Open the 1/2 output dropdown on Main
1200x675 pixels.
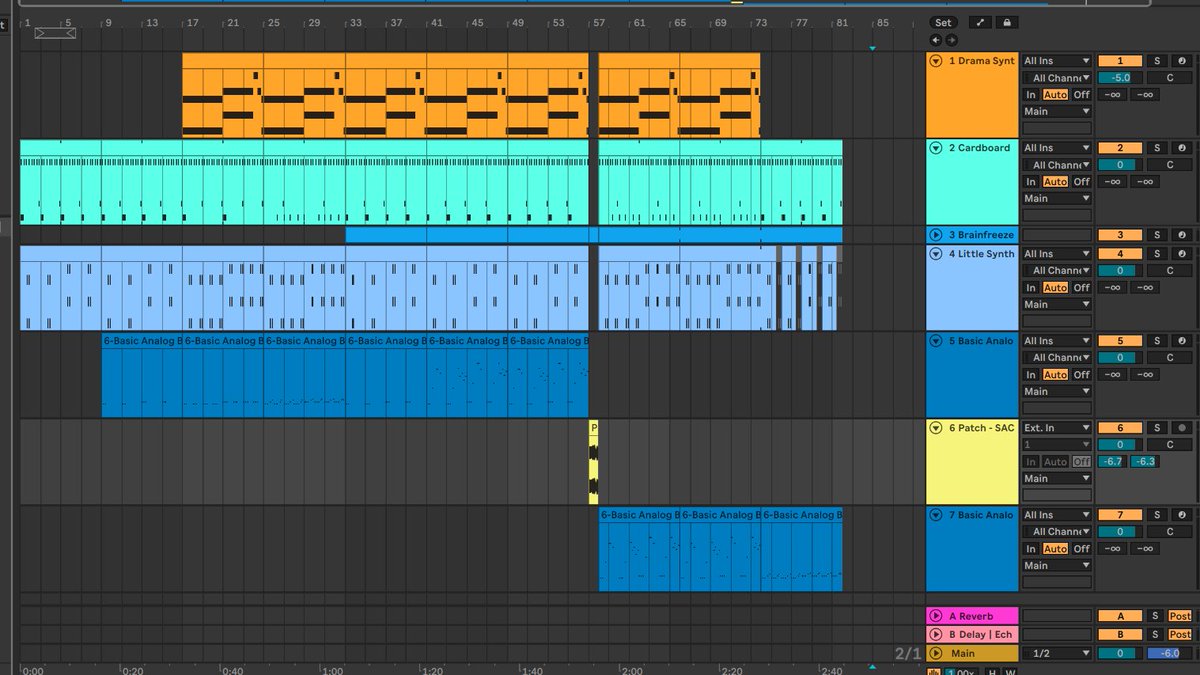pyautogui.click(x=1057, y=653)
